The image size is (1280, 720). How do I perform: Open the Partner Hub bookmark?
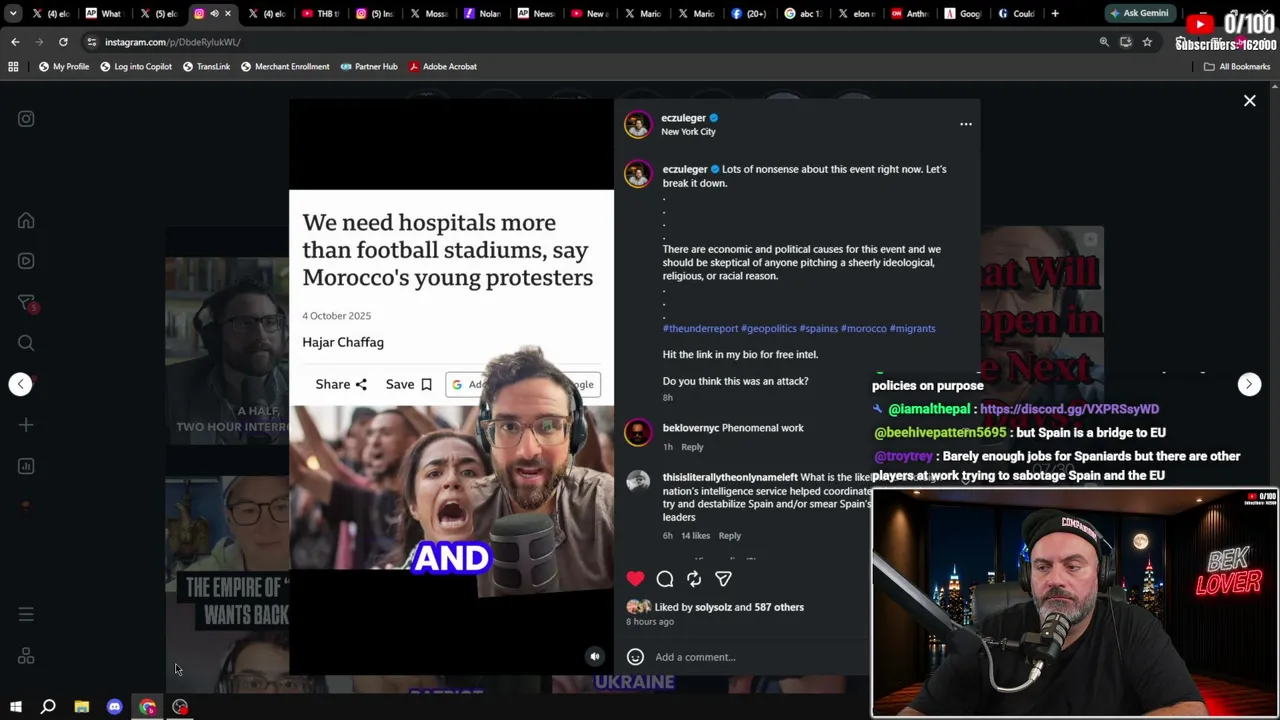[x=369, y=67]
